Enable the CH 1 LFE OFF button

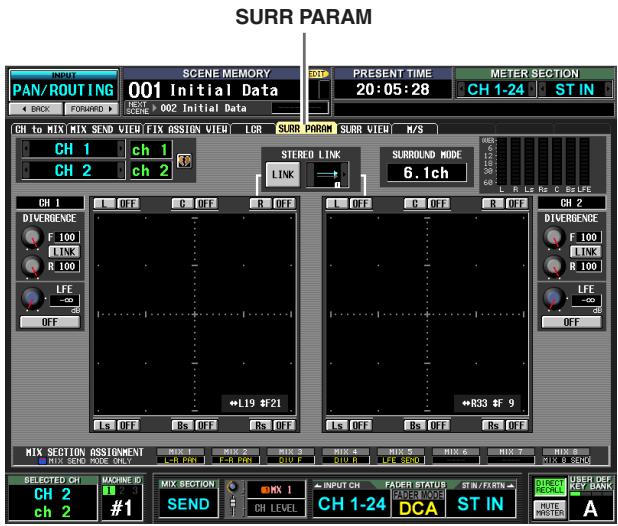[50, 322]
